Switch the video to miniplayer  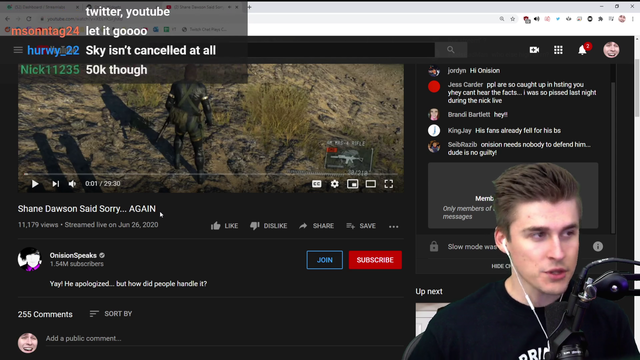click(353, 184)
